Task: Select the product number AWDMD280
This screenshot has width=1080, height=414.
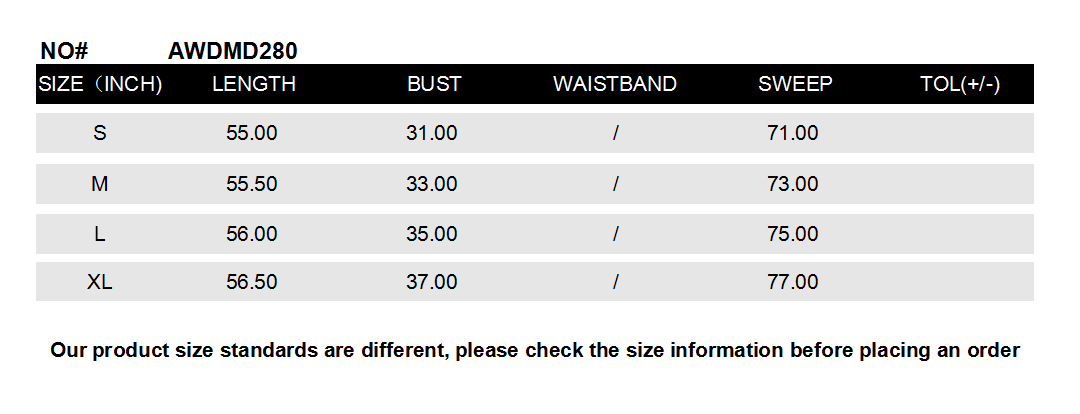Action: pos(233,51)
